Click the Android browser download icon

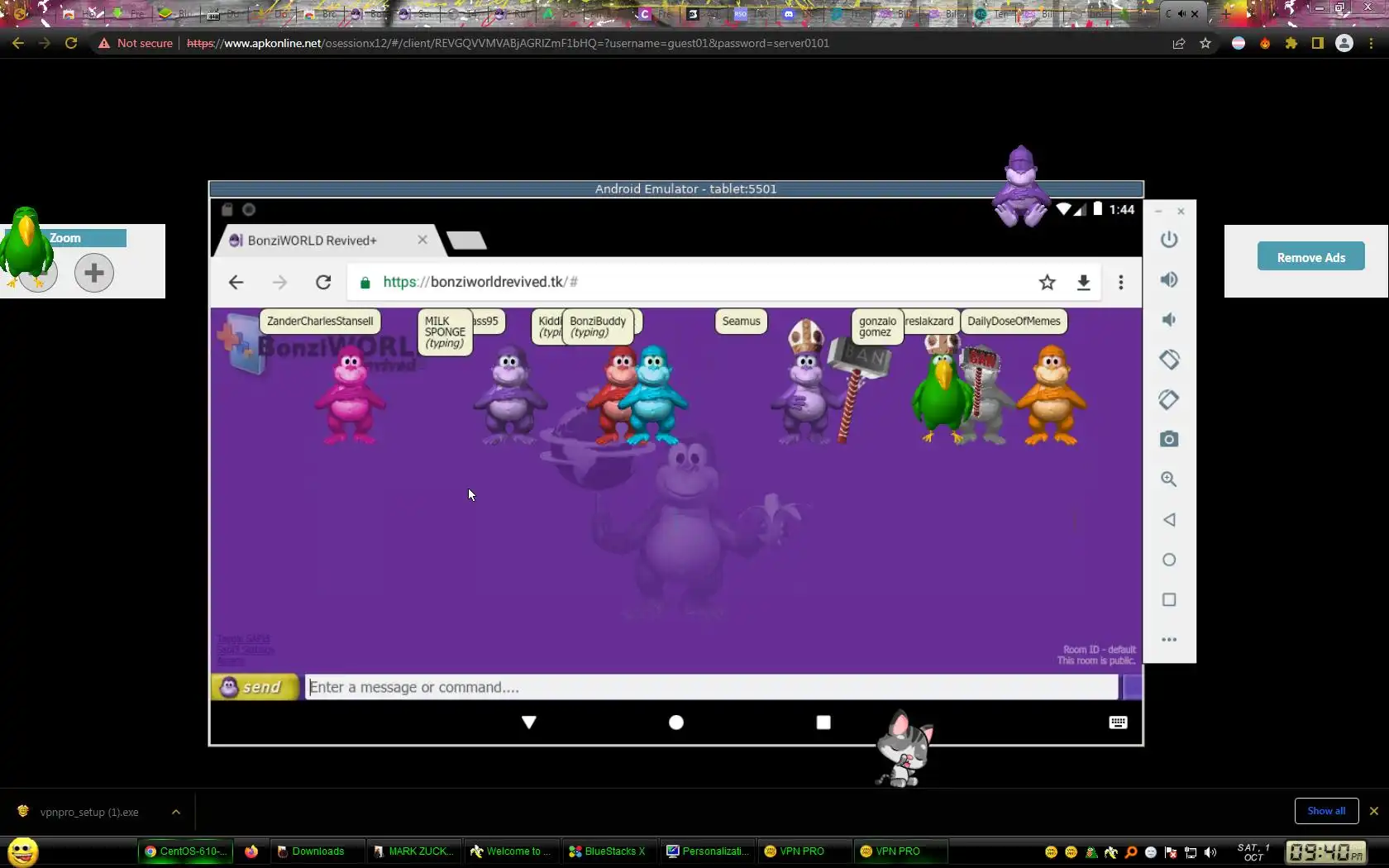pos(1083,282)
